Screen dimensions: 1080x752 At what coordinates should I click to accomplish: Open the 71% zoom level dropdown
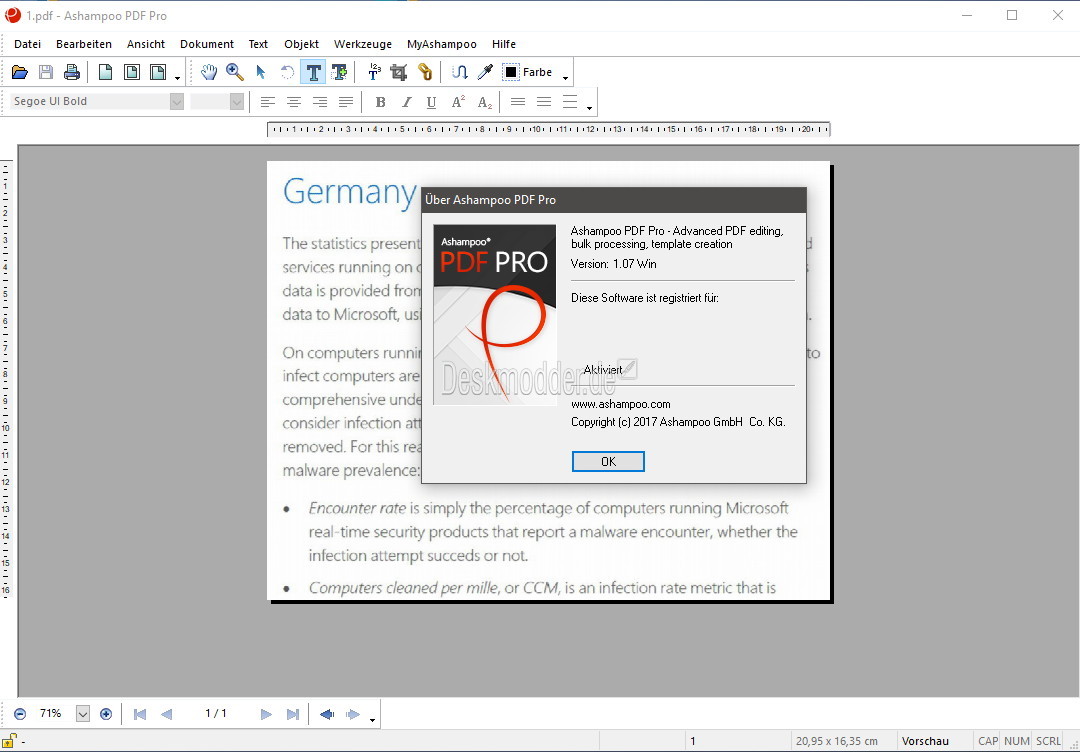coord(83,714)
